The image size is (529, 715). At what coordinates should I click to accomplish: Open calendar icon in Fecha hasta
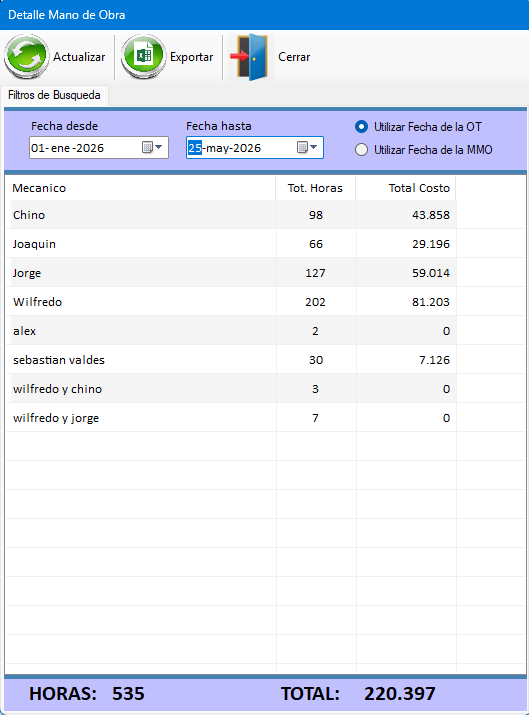click(x=302, y=147)
